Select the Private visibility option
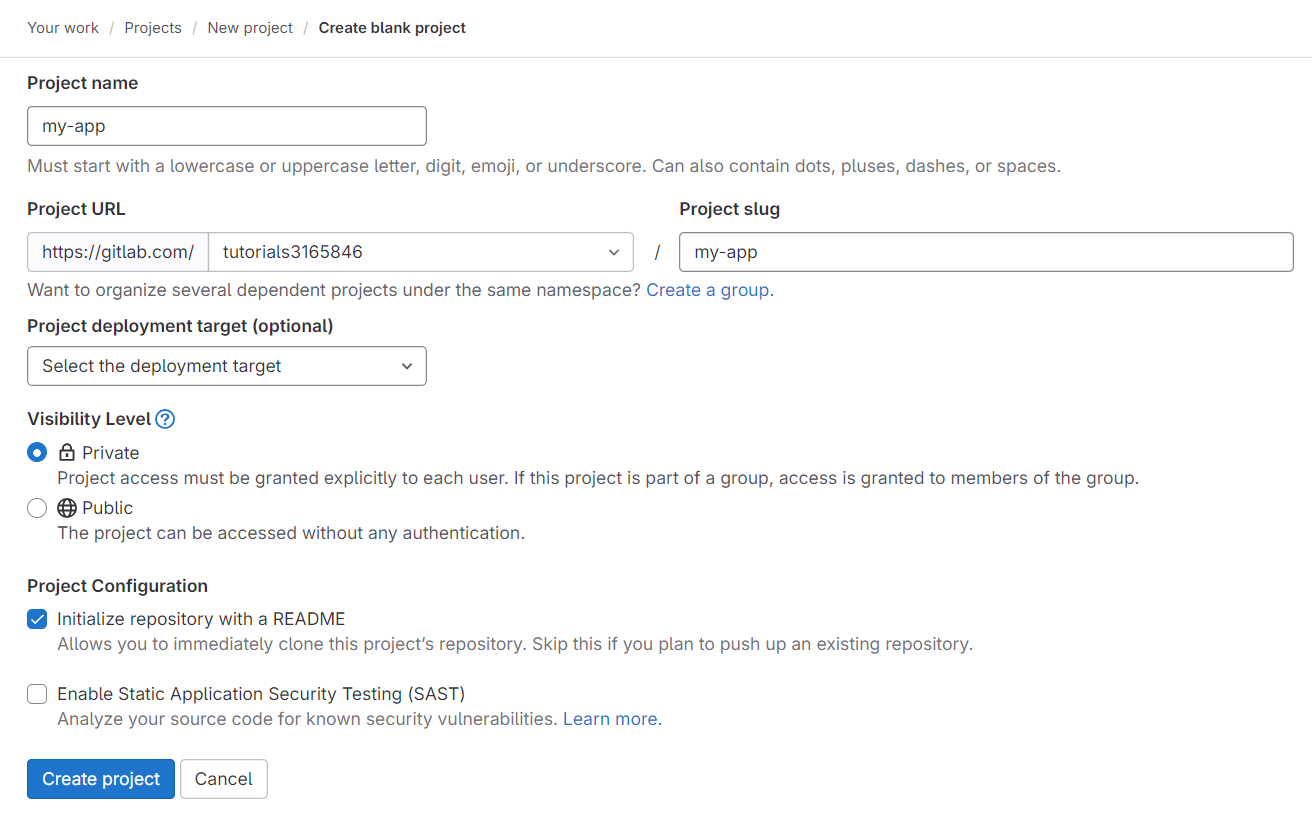This screenshot has width=1312, height=816. click(x=36, y=452)
